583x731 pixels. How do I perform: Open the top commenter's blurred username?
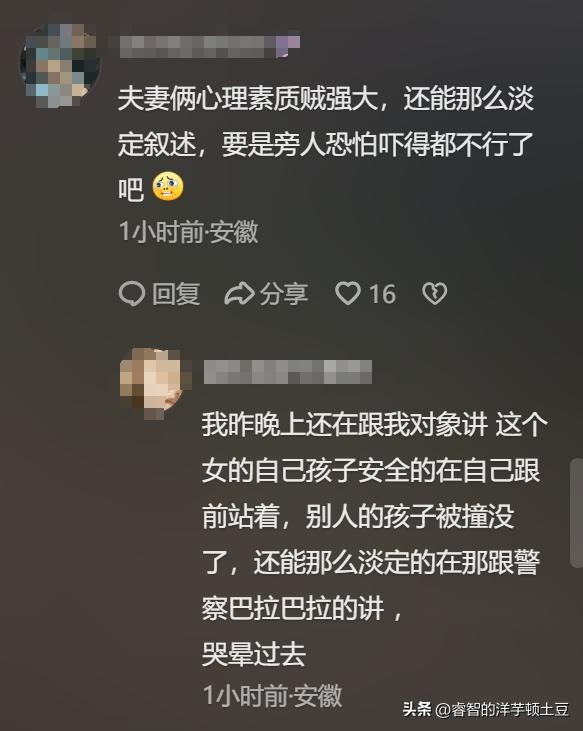pyautogui.click(x=198, y=47)
